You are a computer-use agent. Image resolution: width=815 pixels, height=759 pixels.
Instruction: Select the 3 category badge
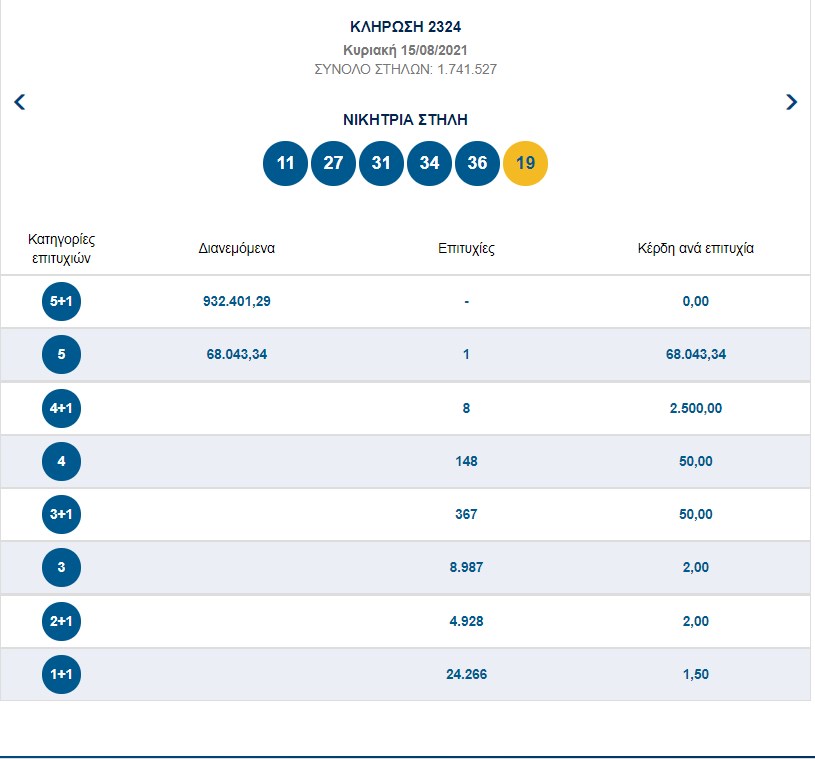coord(61,568)
